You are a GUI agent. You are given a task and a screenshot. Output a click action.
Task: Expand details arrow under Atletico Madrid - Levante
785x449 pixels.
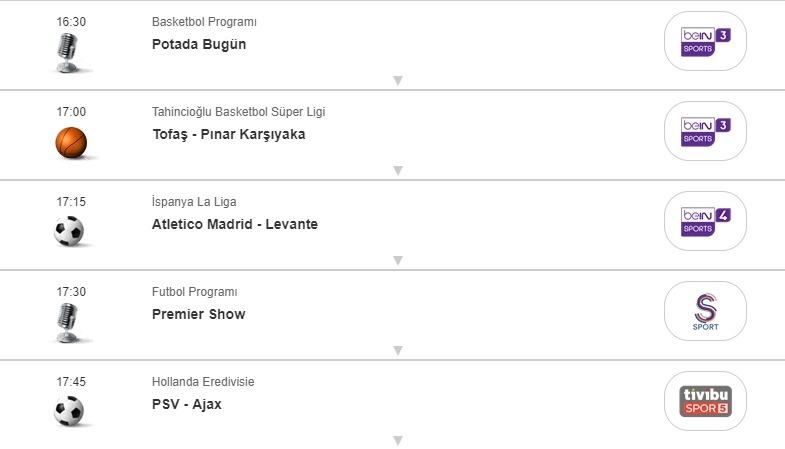tap(397, 261)
